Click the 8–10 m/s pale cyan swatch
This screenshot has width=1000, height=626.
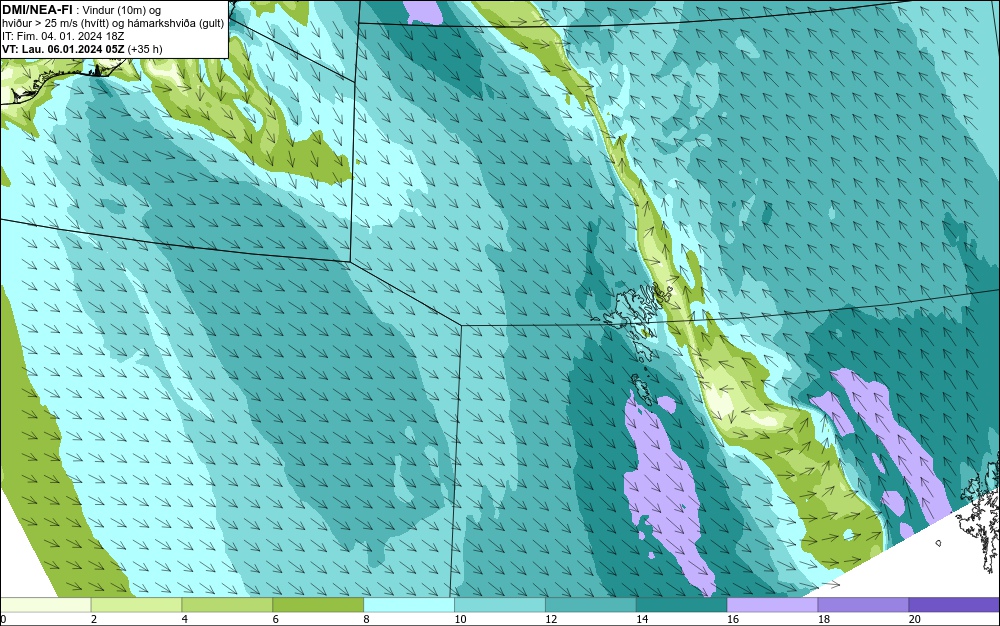click(x=409, y=605)
